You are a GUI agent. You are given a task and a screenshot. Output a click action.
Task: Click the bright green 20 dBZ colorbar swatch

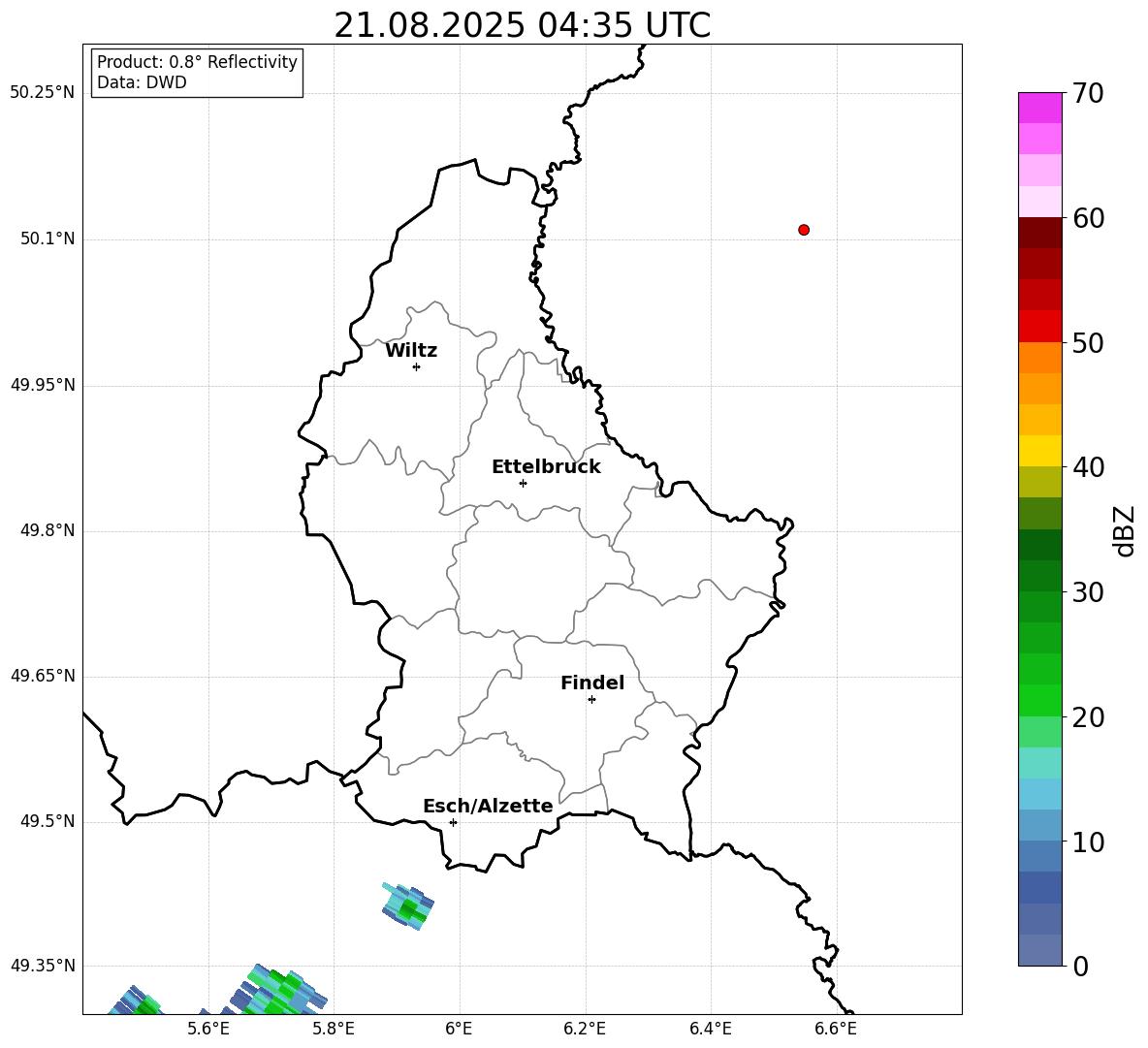click(x=1039, y=700)
